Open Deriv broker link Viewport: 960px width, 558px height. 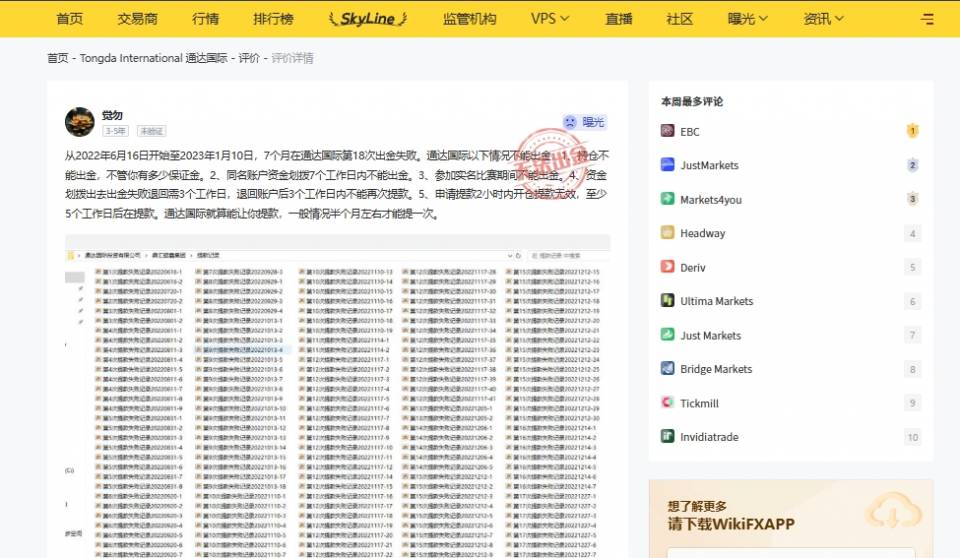click(x=692, y=268)
